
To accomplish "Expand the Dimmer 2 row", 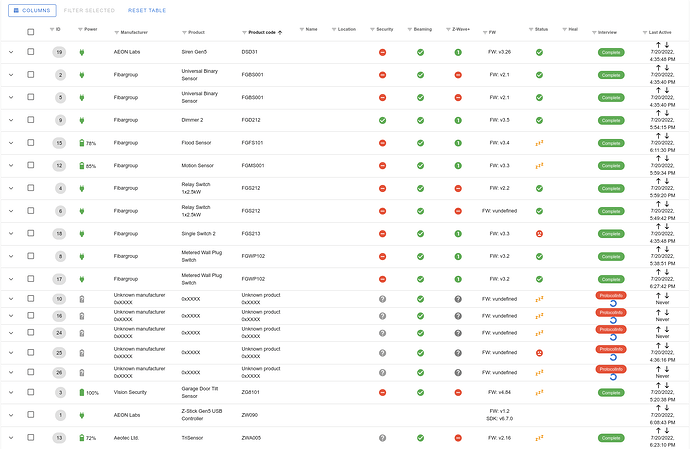I will (11, 120).
